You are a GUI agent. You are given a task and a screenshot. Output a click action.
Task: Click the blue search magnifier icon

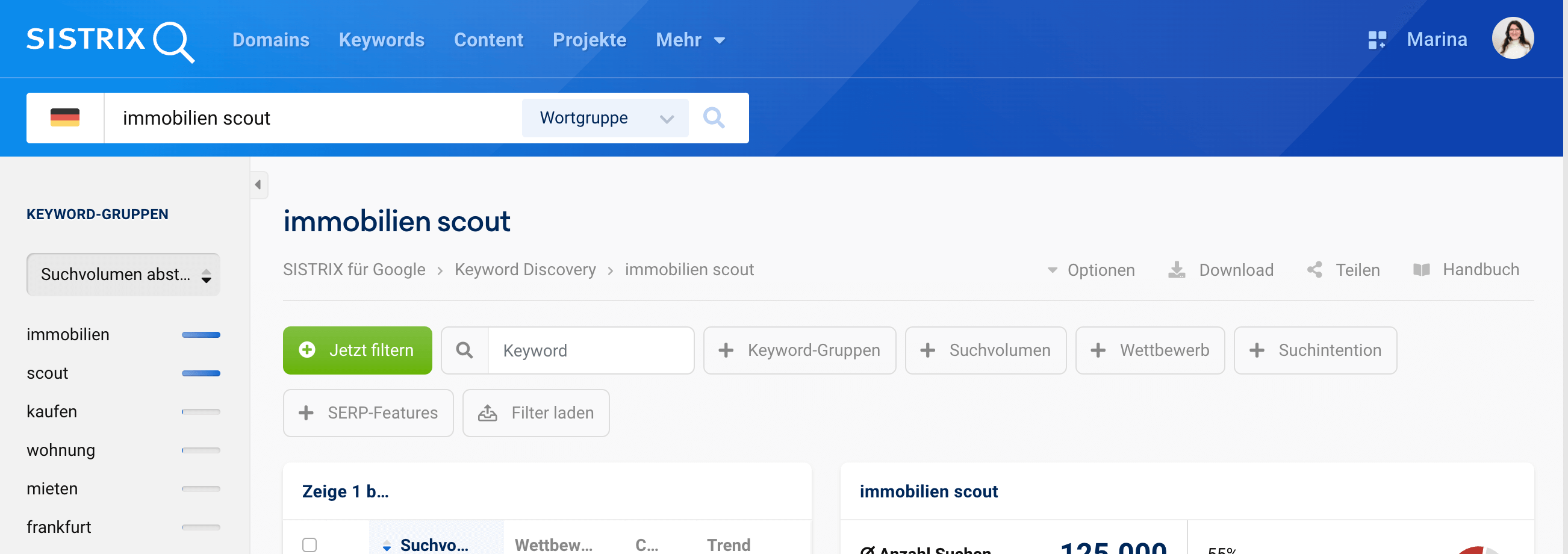point(714,117)
